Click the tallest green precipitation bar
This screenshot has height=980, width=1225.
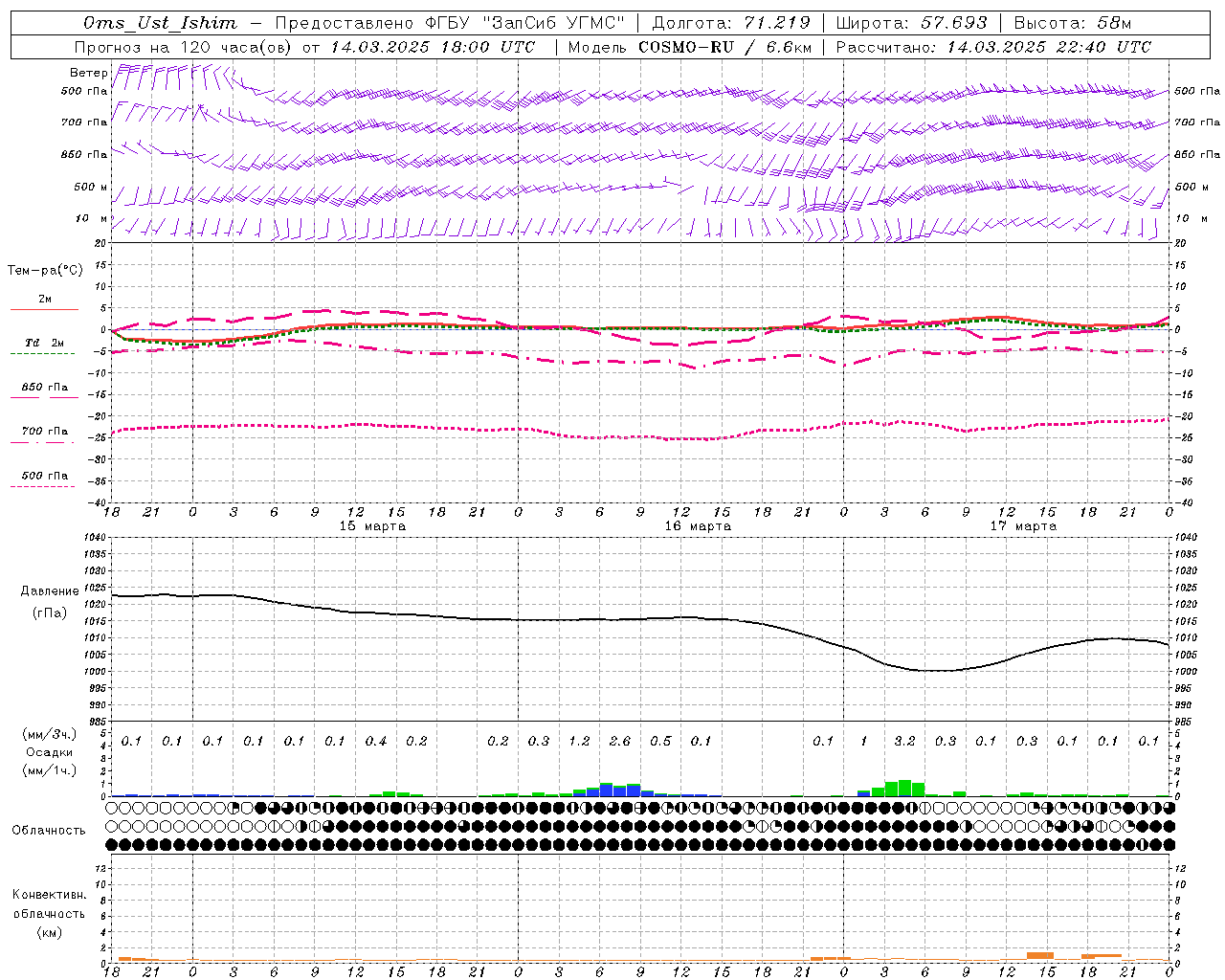point(904,789)
